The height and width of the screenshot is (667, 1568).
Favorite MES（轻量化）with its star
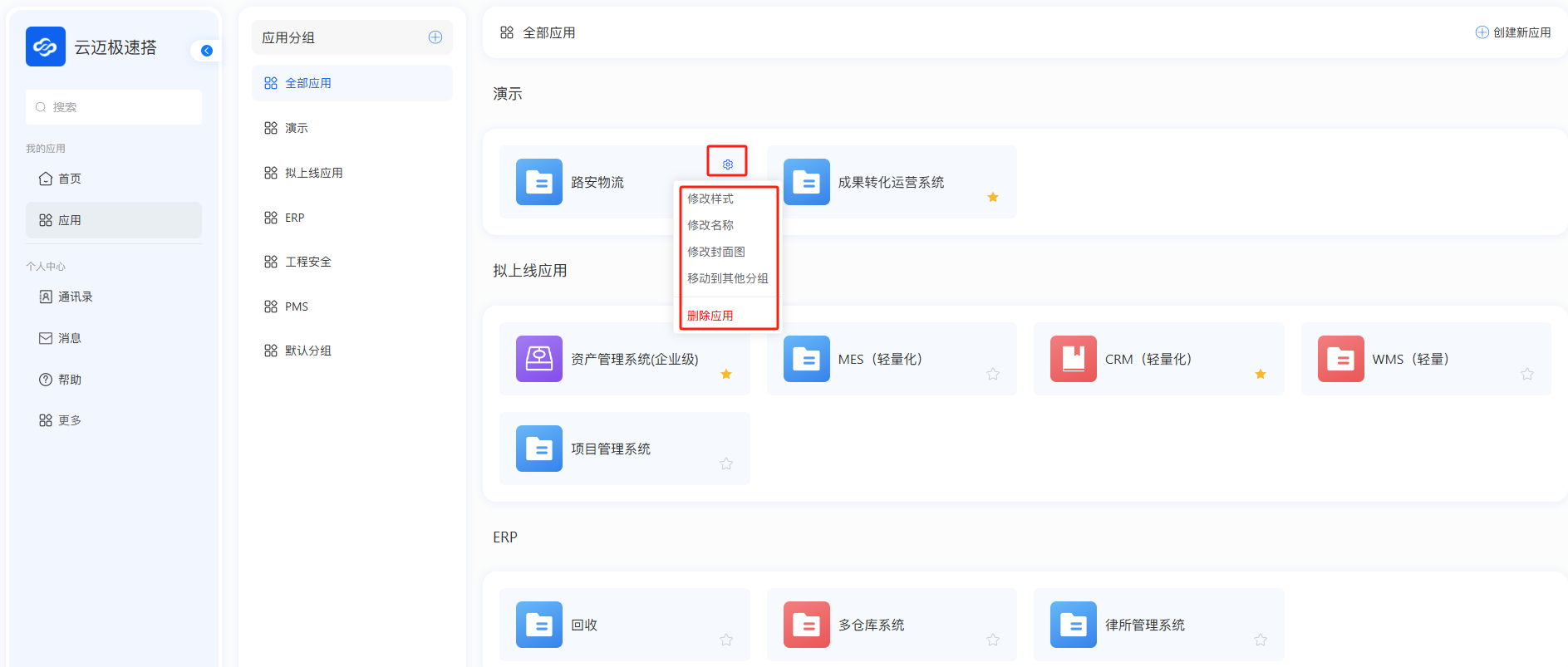point(992,375)
